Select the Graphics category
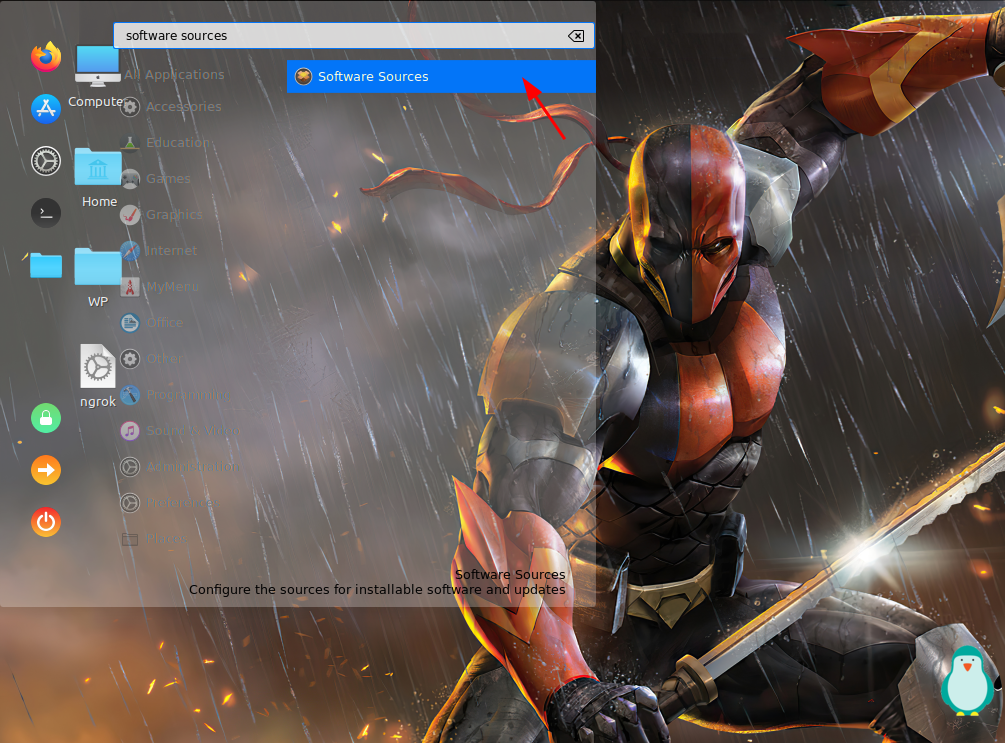The image size is (1005, 743). [162, 214]
